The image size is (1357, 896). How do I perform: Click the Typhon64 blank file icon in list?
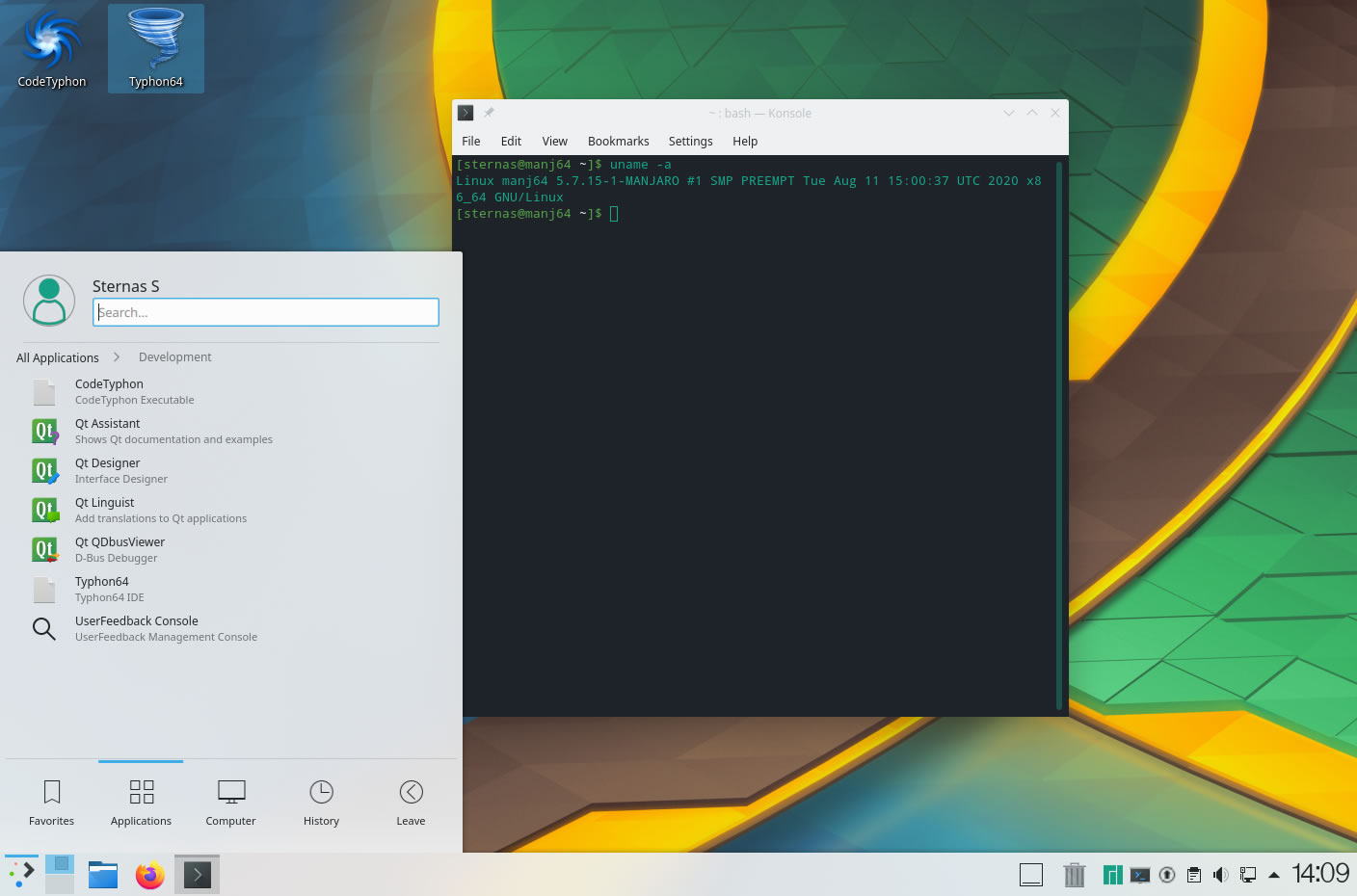click(44, 589)
